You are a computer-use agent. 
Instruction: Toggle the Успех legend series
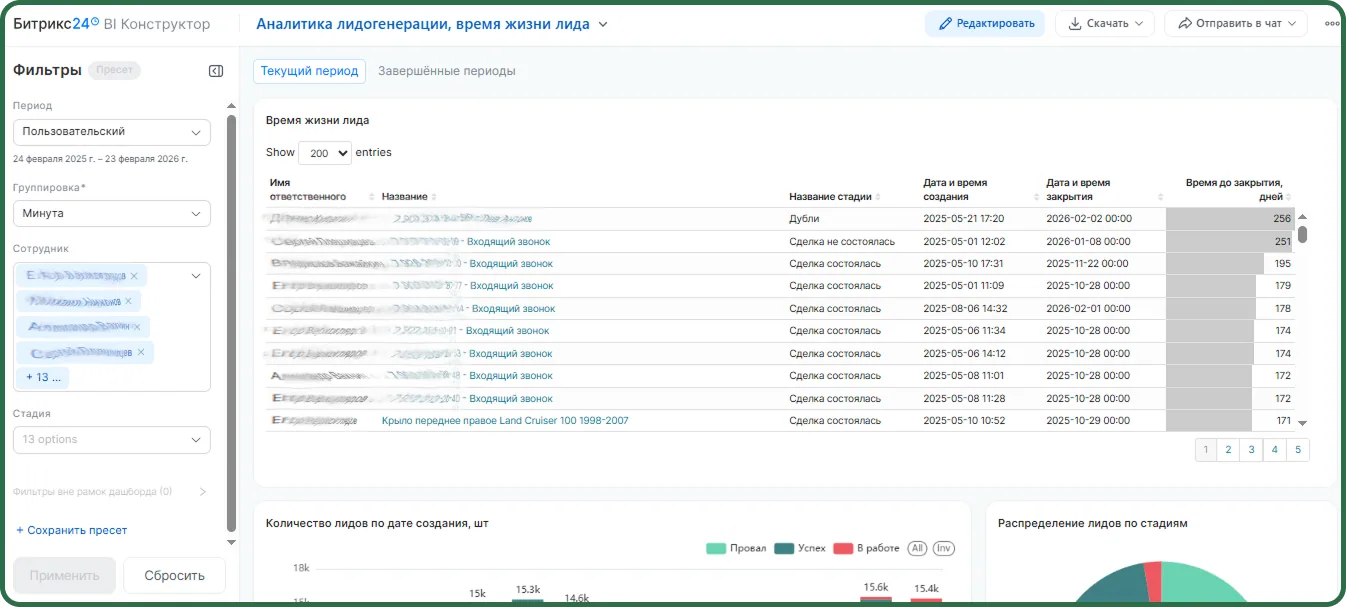tap(800, 548)
